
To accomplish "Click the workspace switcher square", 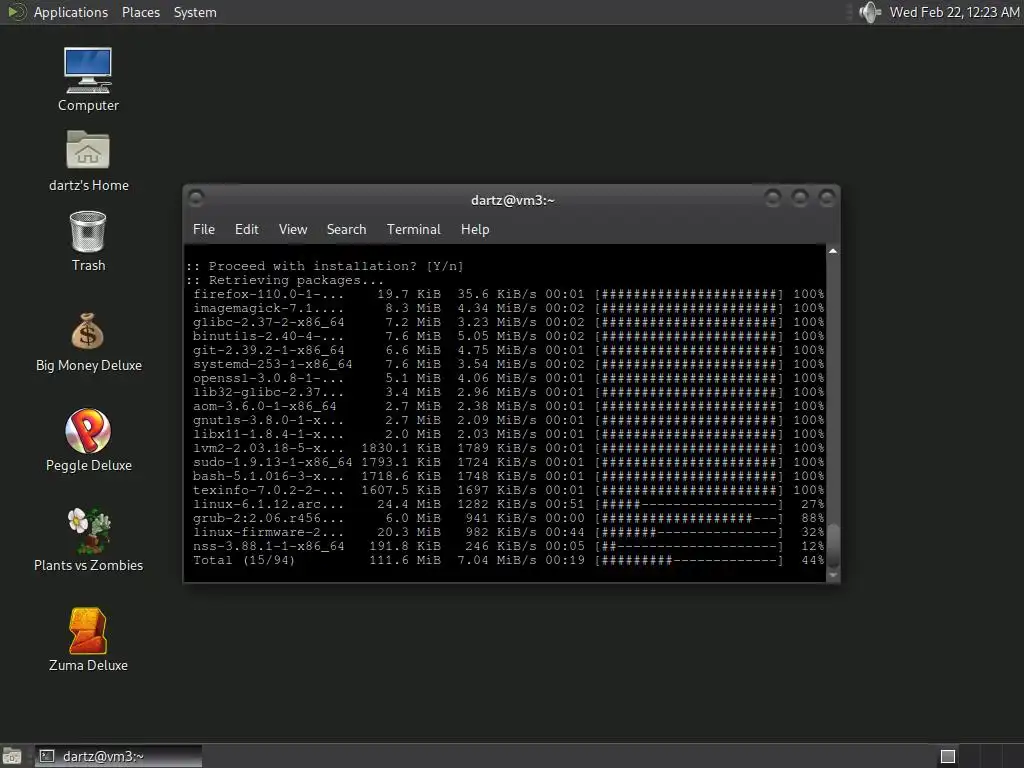I will [948, 756].
